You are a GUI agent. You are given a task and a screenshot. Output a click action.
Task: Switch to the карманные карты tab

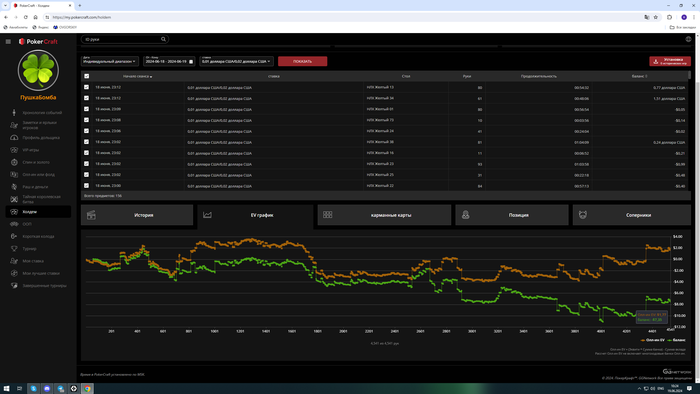384,215
